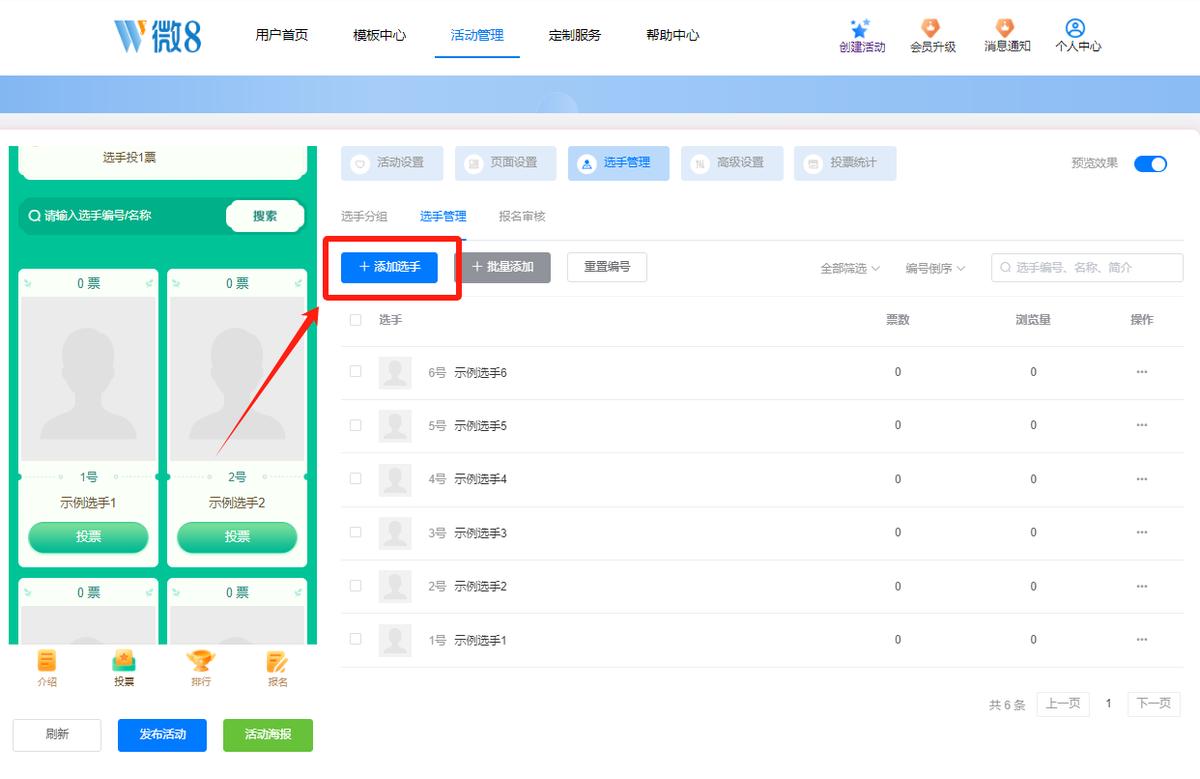Switch to 页面设置 tab
This screenshot has height=779, width=1200.
505,163
